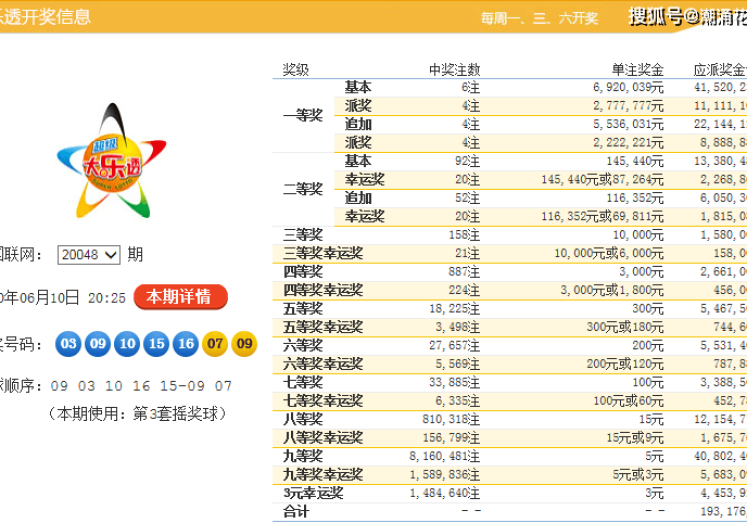Click the 六等奖幸运奖 row label

pyautogui.click(x=323, y=364)
